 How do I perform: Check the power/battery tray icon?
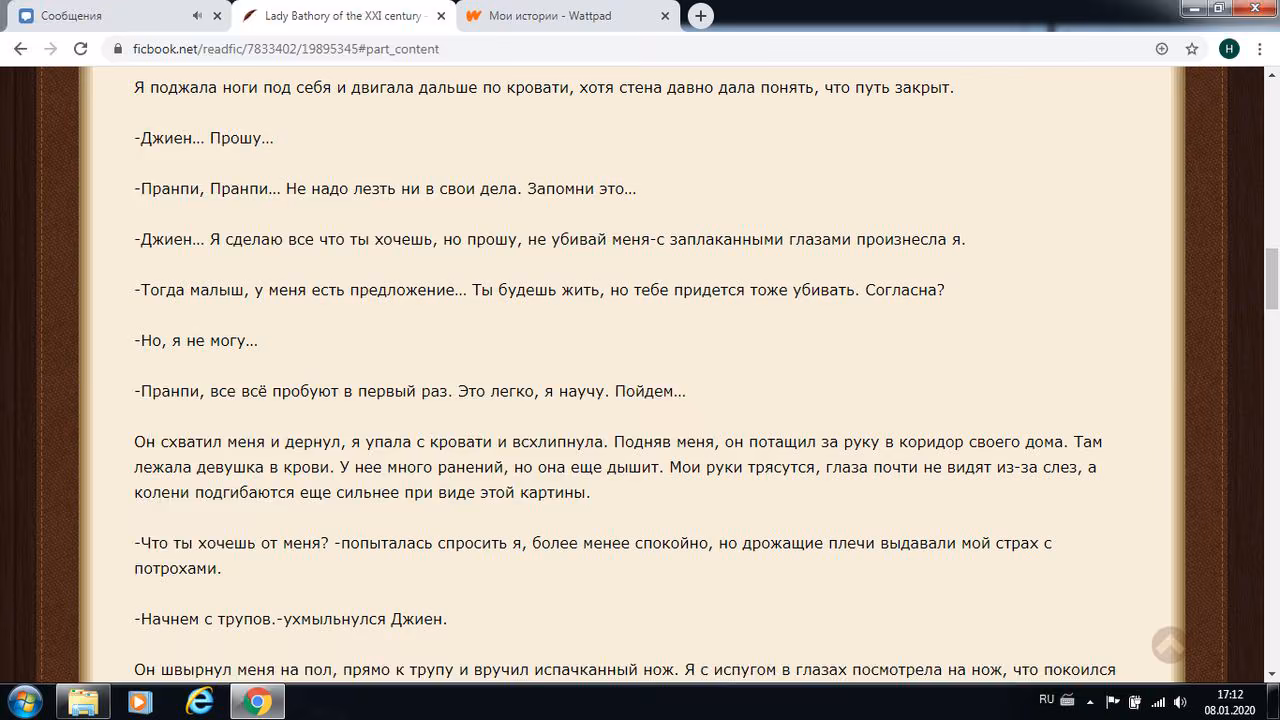pos(1135,702)
